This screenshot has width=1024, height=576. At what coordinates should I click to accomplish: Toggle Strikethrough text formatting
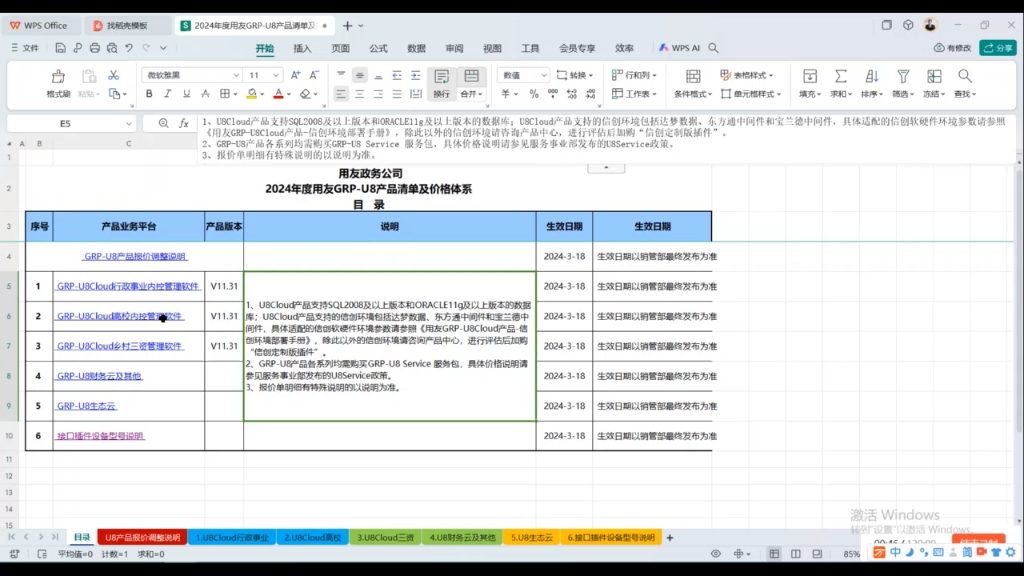pyautogui.click(x=205, y=94)
